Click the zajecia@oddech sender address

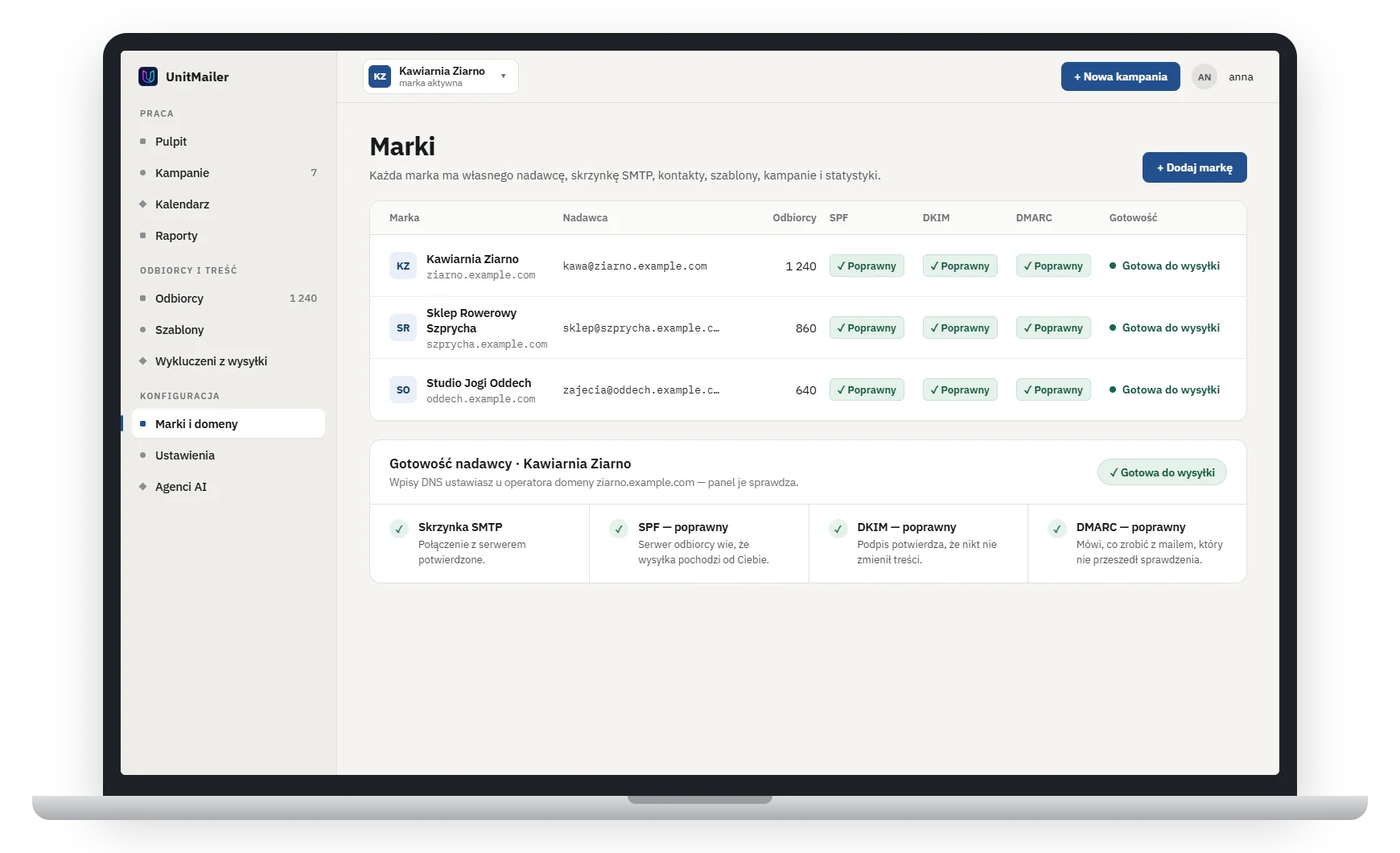(641, 390)
